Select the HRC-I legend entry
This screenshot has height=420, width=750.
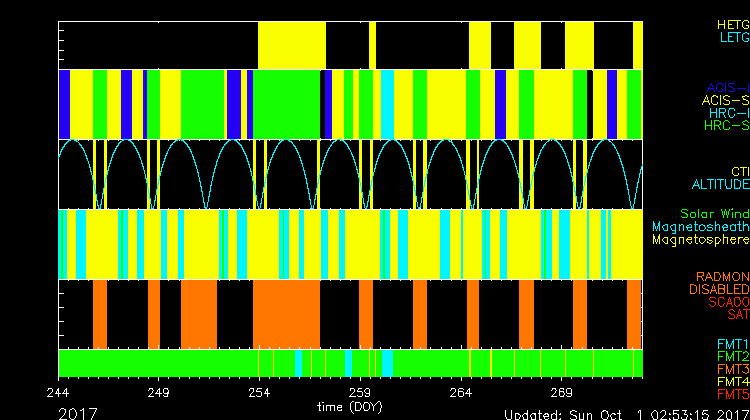[728, 114]
